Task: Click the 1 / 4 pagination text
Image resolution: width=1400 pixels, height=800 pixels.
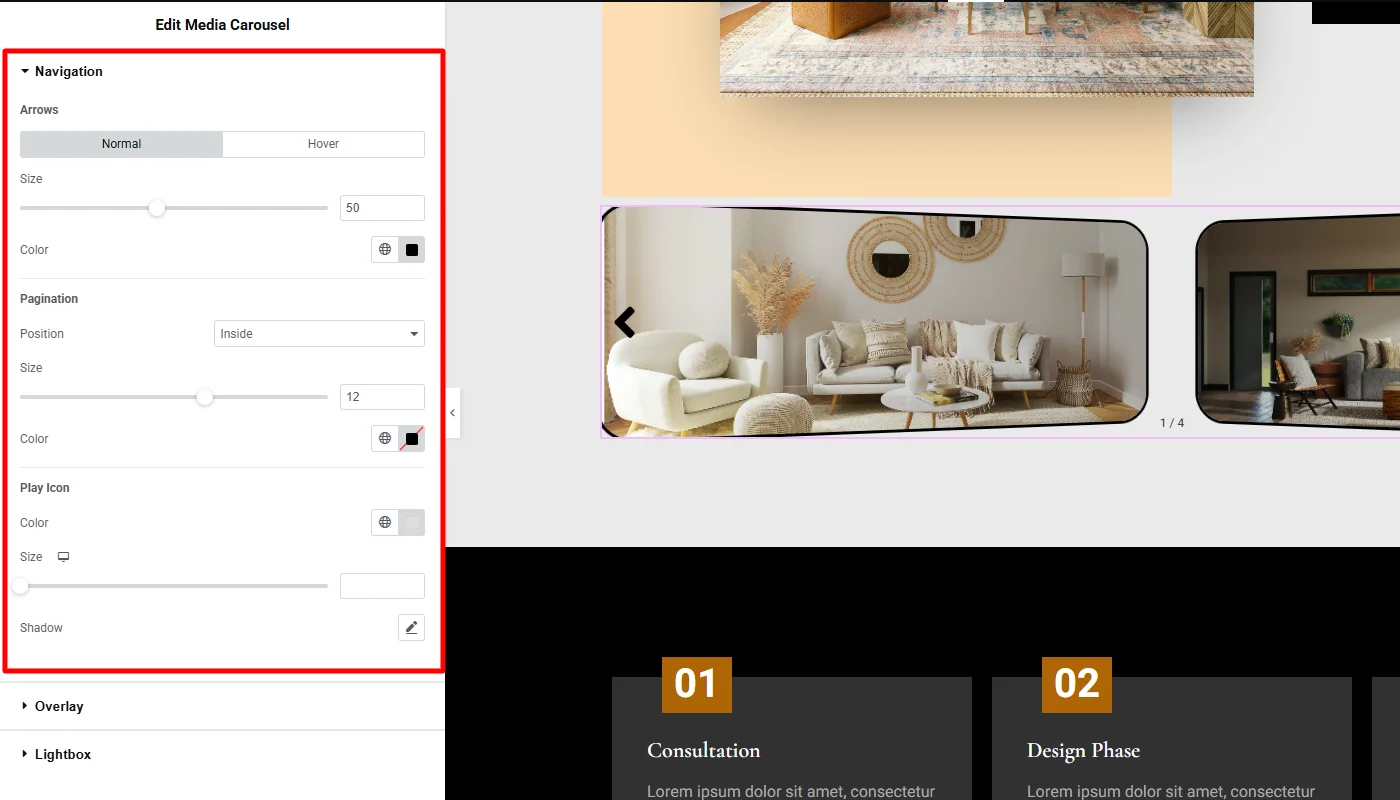Action: coord(1172,423)
